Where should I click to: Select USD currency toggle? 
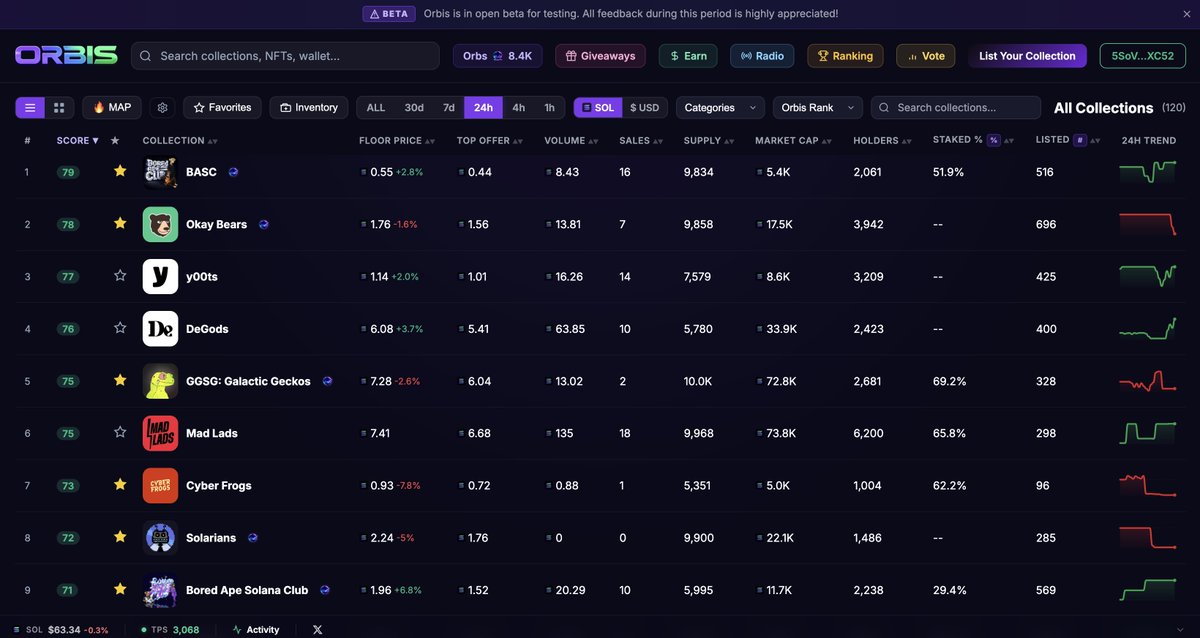[x=645, y=107]
